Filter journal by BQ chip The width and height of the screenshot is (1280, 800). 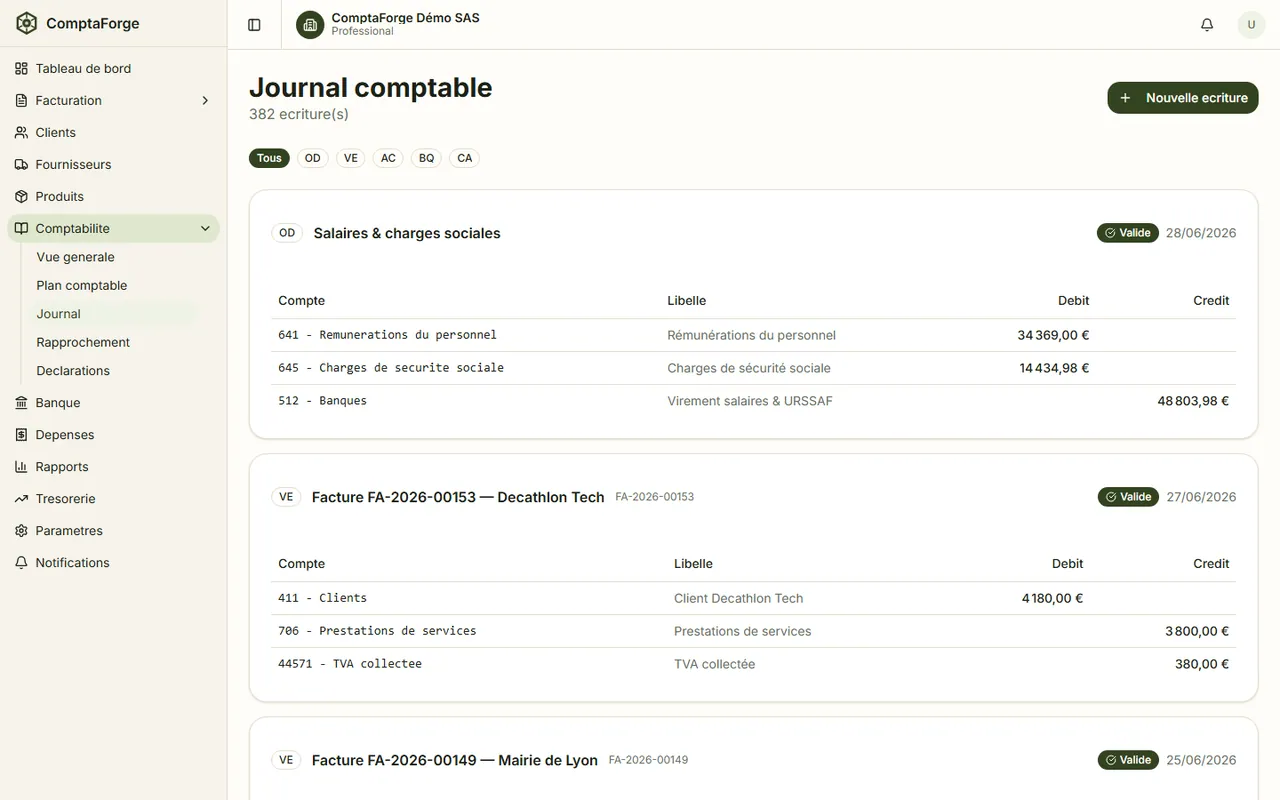[427, 158]
